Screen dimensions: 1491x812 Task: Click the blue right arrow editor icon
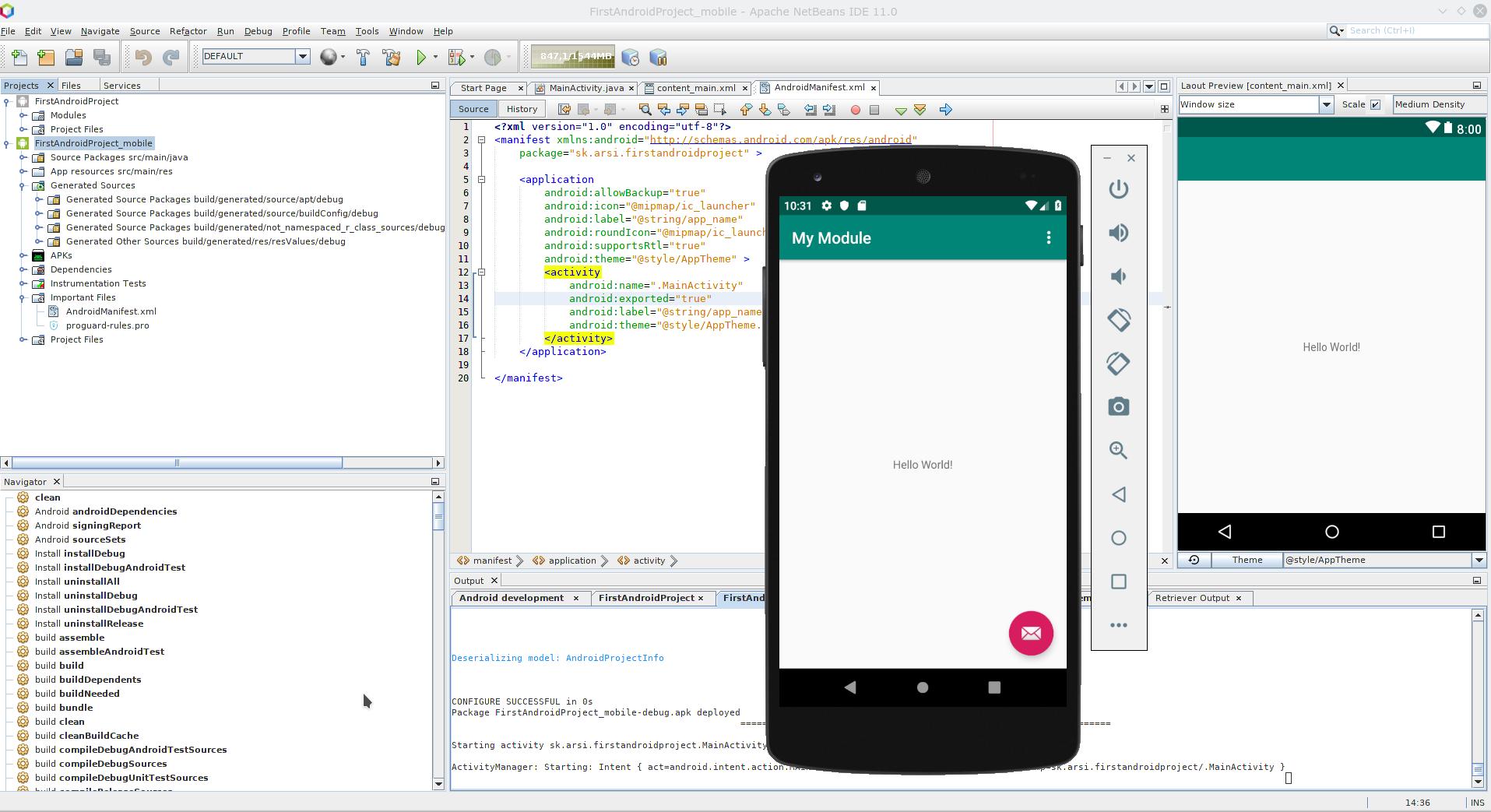946,110
